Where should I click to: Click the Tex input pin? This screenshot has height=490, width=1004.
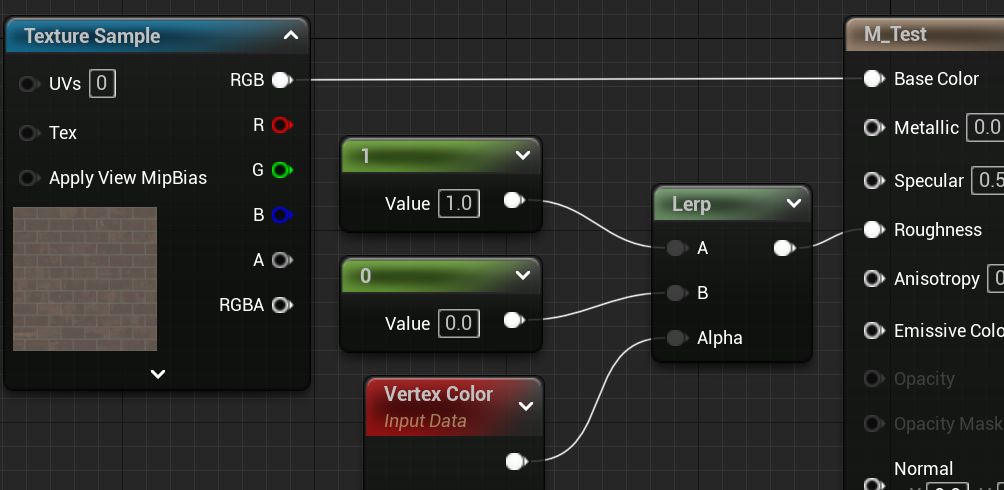28,133
